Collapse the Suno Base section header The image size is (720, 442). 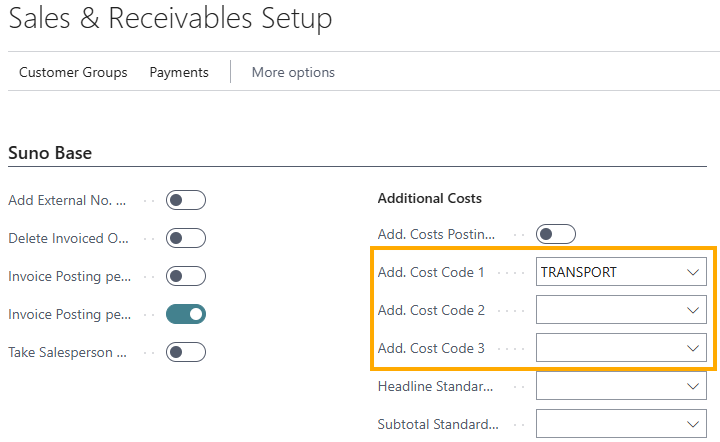click(50, 153)
